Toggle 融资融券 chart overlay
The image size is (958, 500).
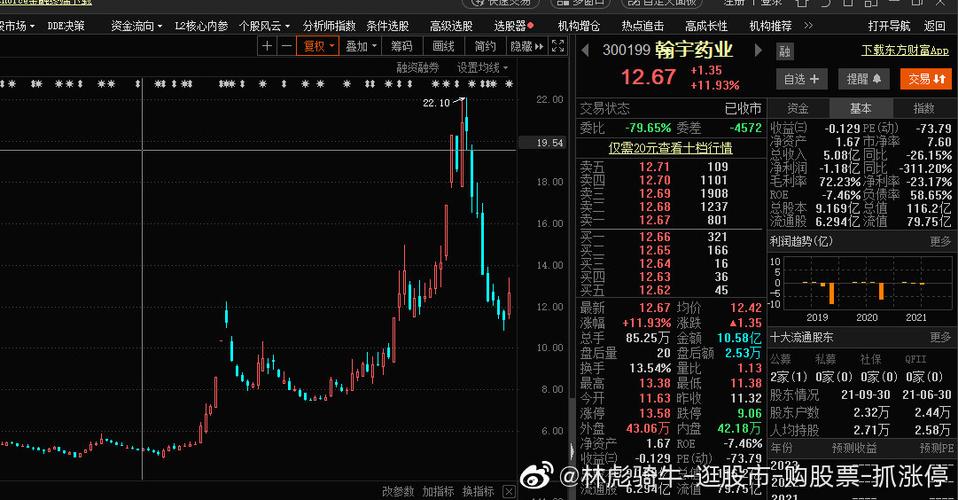click(417, 68)
